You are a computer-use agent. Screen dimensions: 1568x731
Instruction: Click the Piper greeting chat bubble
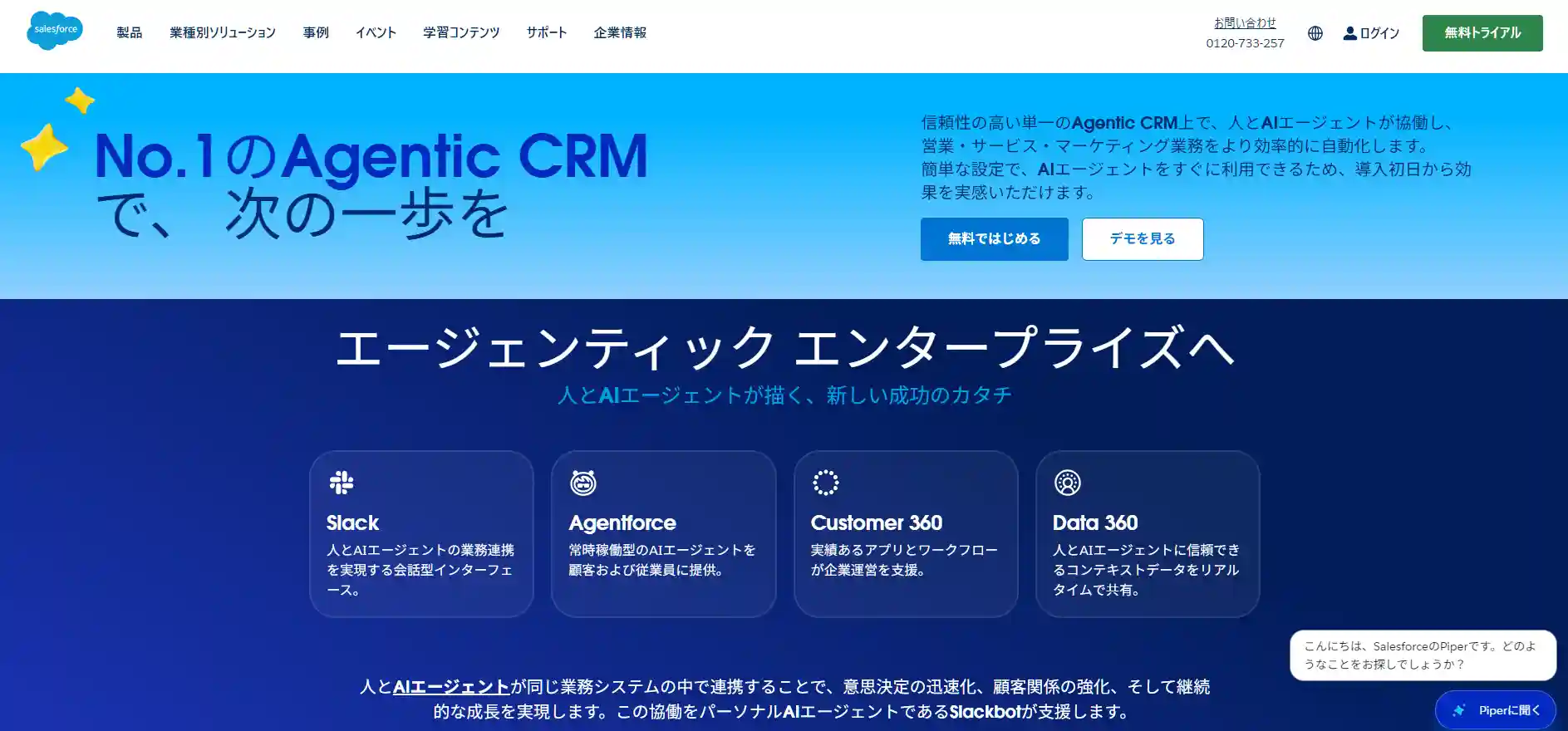[x=1423, y=655]
